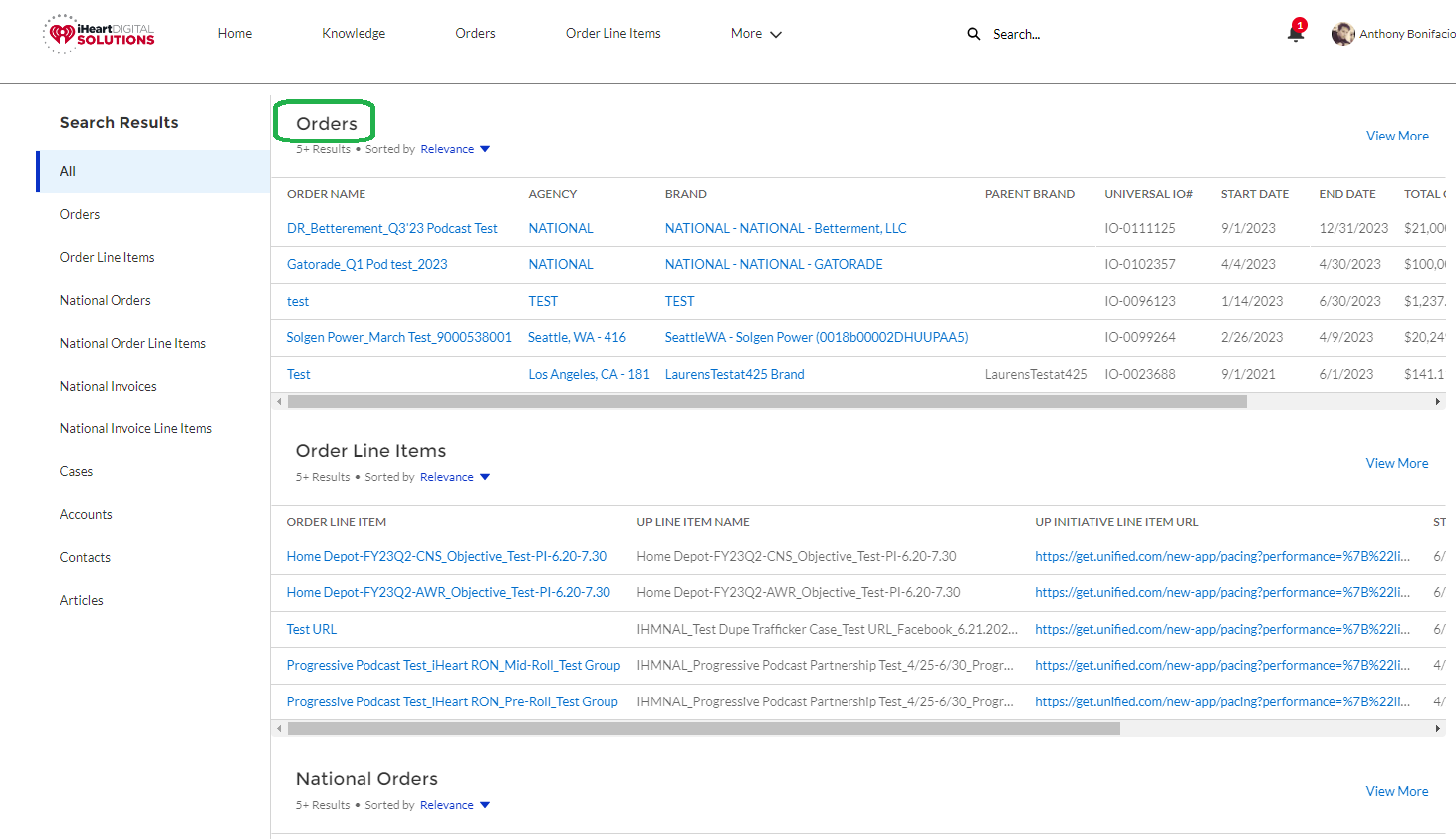The width and height of the screenshot is (1456, 839).
Task: Click the Search input field
Action: [x=1016, y=34]
